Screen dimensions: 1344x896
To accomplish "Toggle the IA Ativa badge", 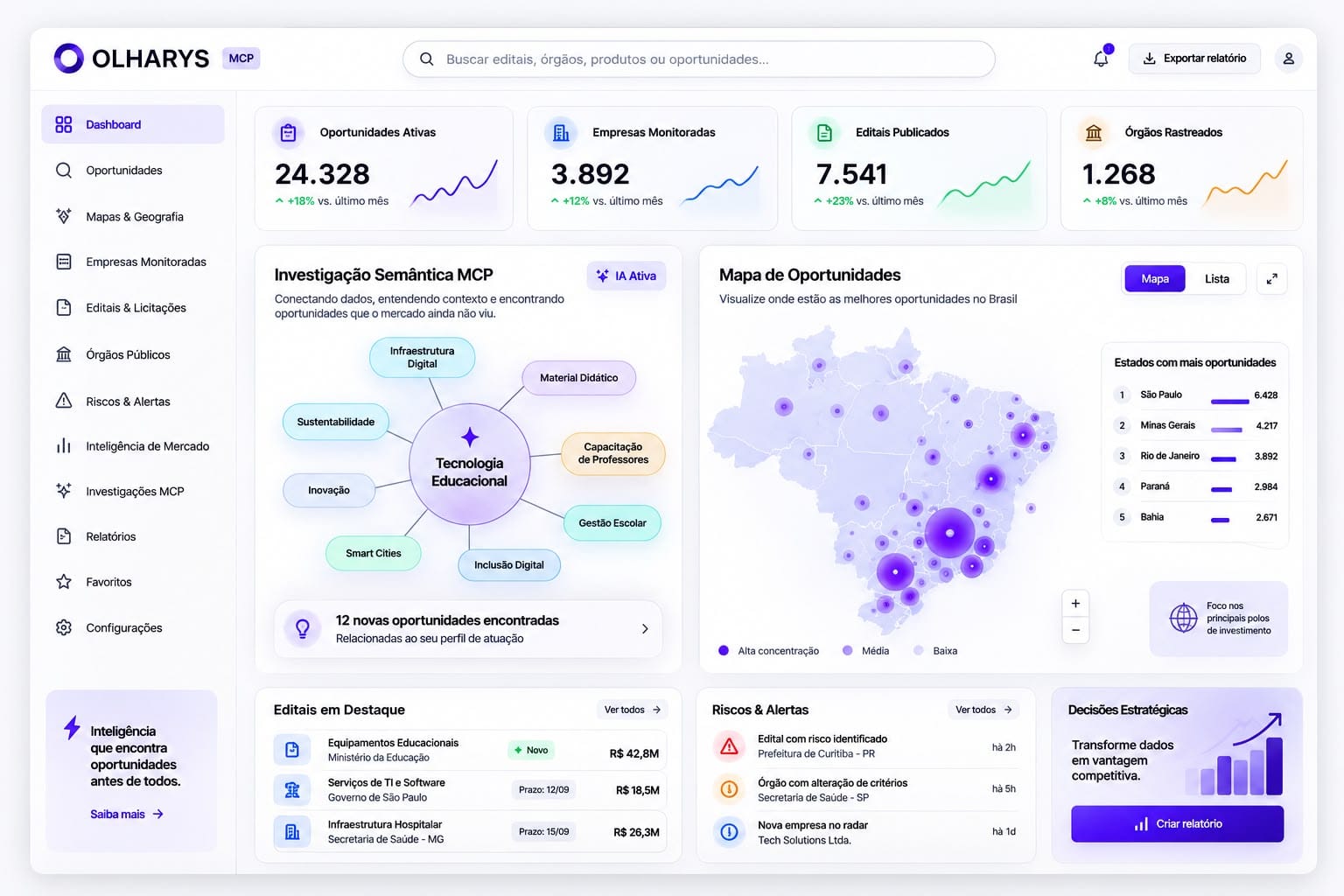I will pos(626,276).
